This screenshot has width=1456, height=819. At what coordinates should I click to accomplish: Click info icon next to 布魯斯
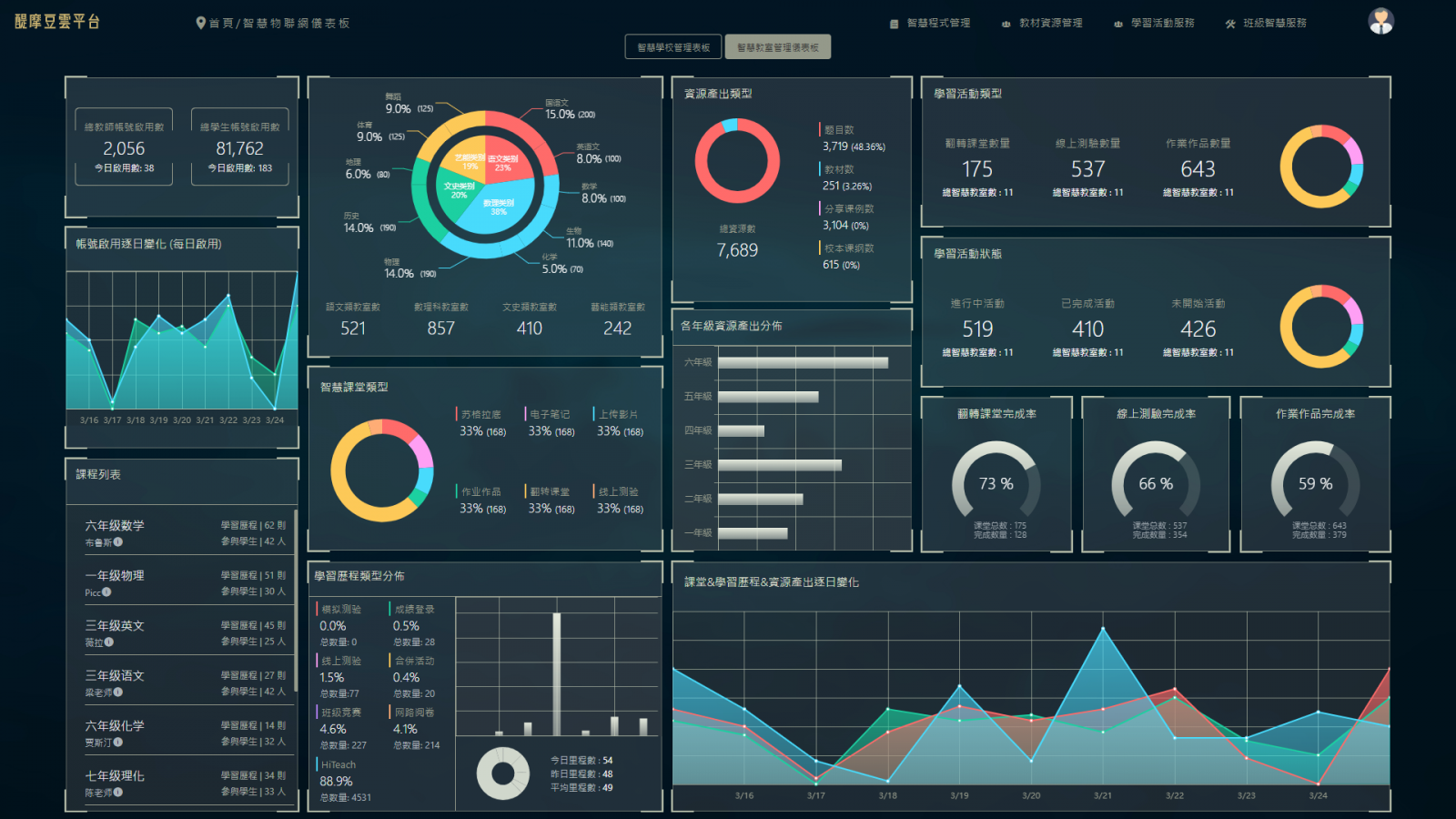118,542
